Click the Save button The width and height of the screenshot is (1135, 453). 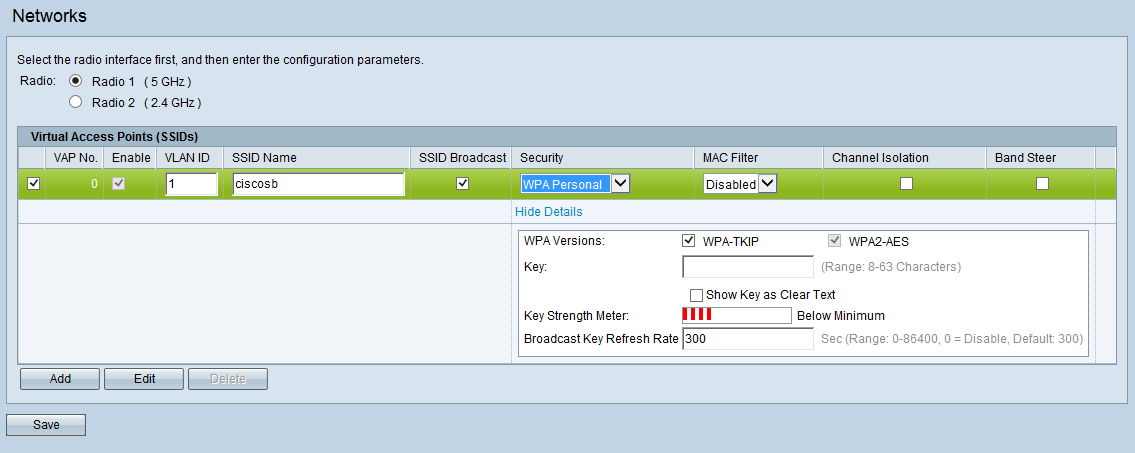pyautogui.click(x=46, y=425)
